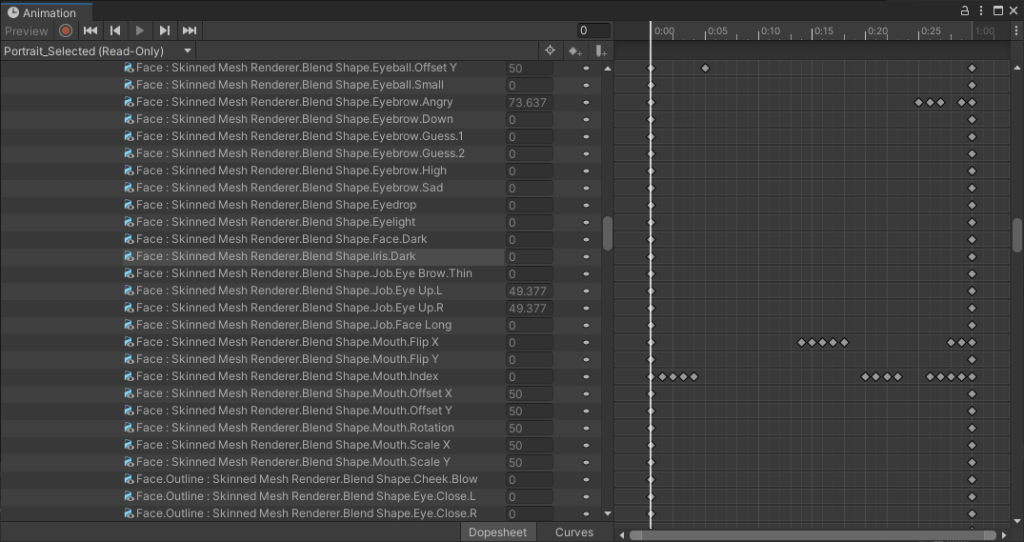
Task: Click the current frame number field
Action: [593, 31]
